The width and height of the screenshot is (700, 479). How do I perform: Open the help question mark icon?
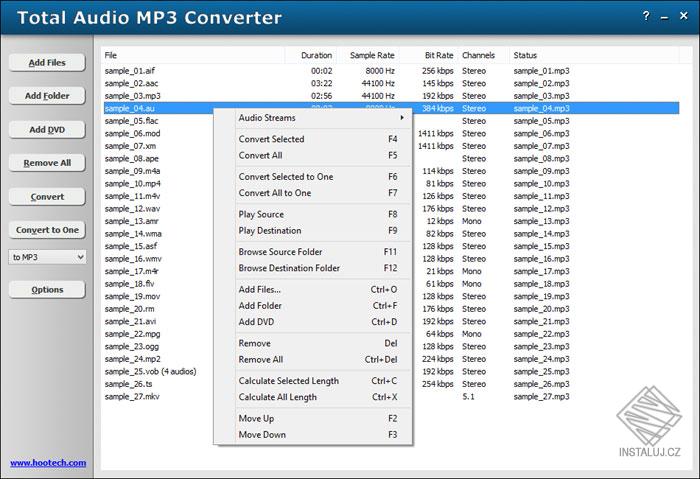click(x=646, y=17)
